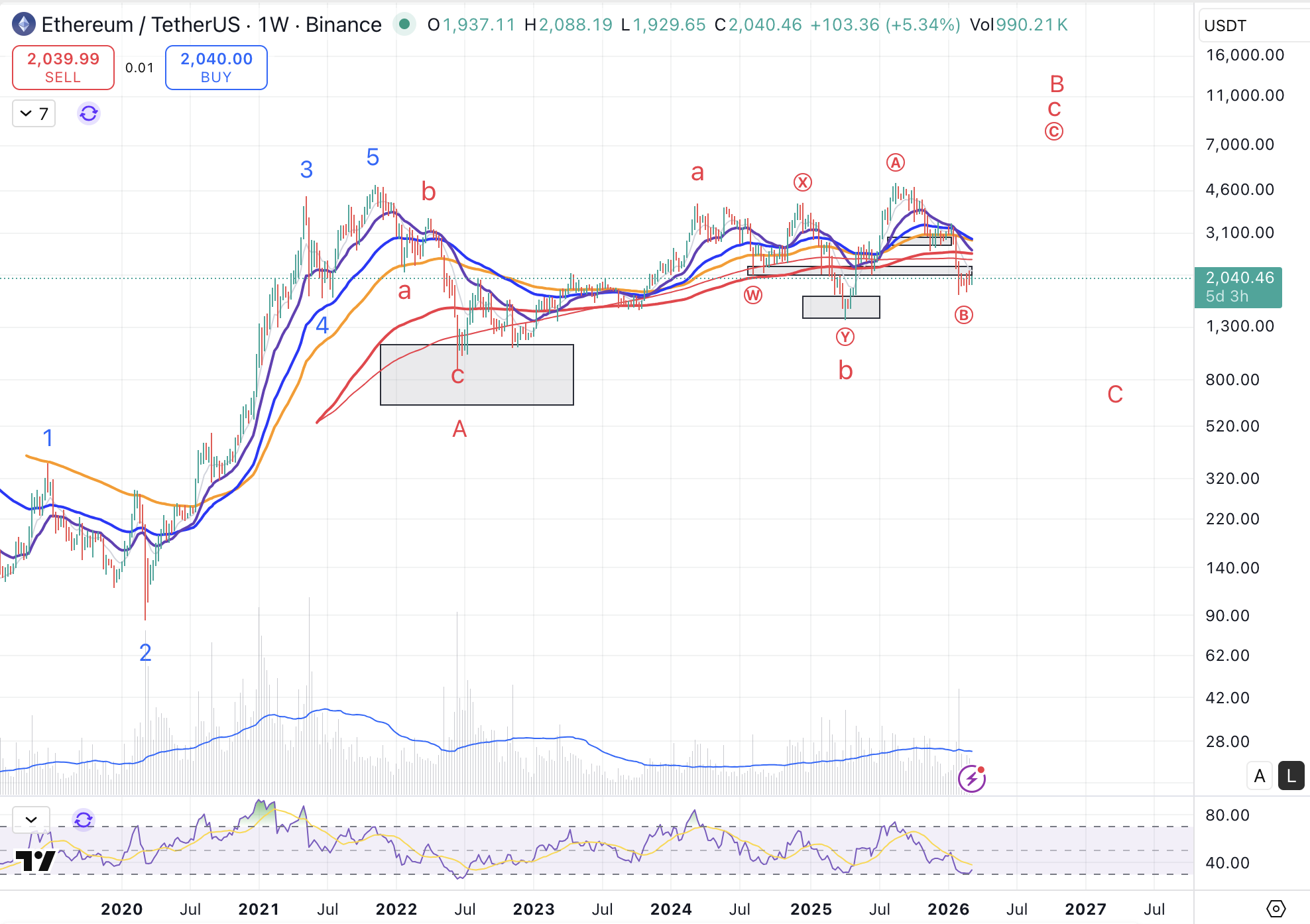
Task: Click the refresh icon in the RSI pane
Action: point(84,820)
